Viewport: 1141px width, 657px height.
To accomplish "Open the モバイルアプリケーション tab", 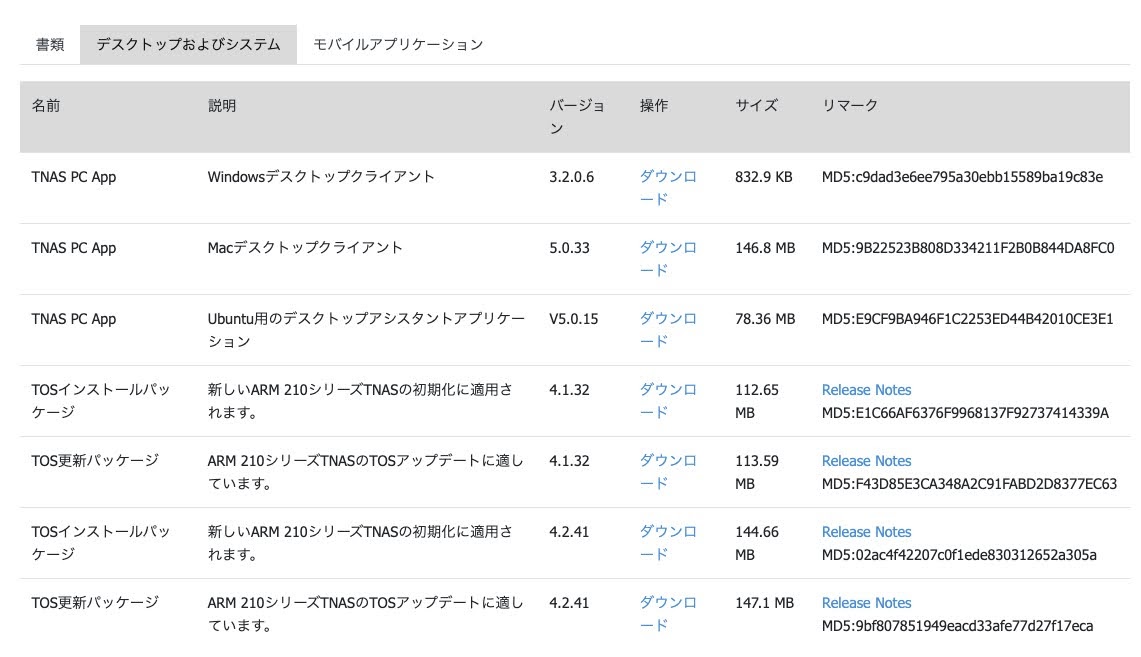I will 398,44.
